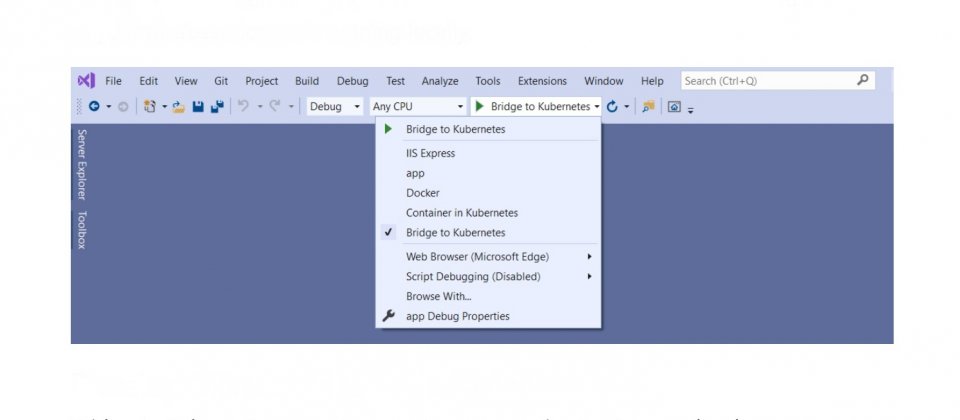Select Docker as the launch profile

422,193
